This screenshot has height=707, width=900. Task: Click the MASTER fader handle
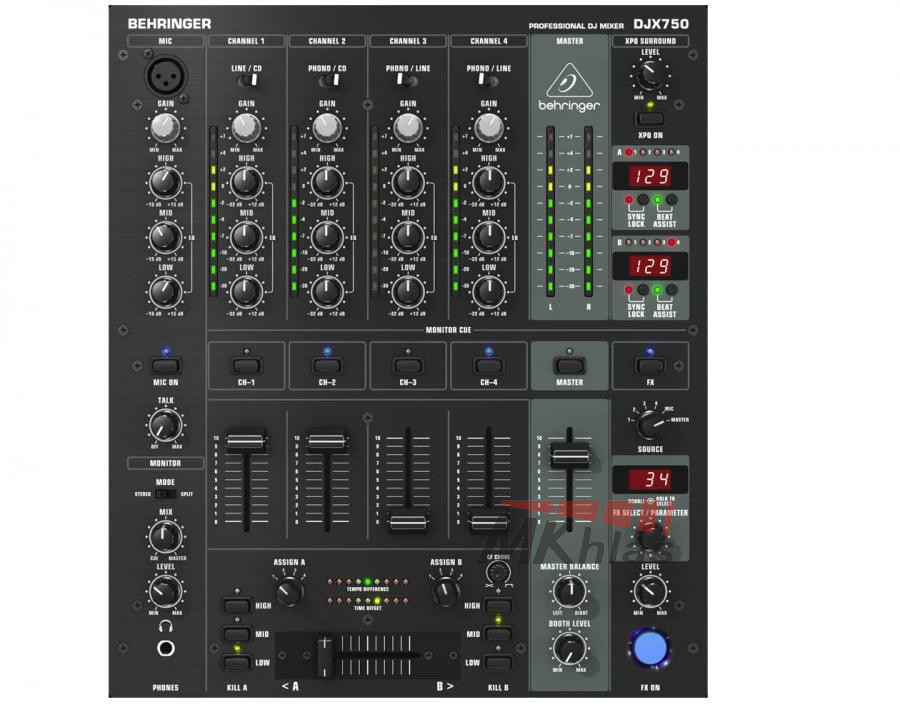coord(569,454)
